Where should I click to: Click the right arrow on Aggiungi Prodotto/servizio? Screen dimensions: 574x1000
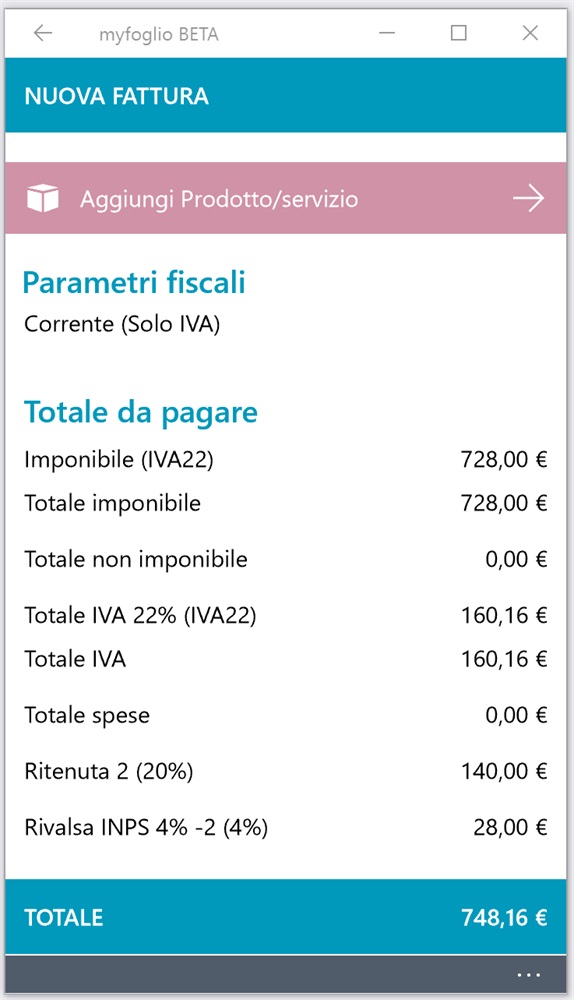point(528,198)
